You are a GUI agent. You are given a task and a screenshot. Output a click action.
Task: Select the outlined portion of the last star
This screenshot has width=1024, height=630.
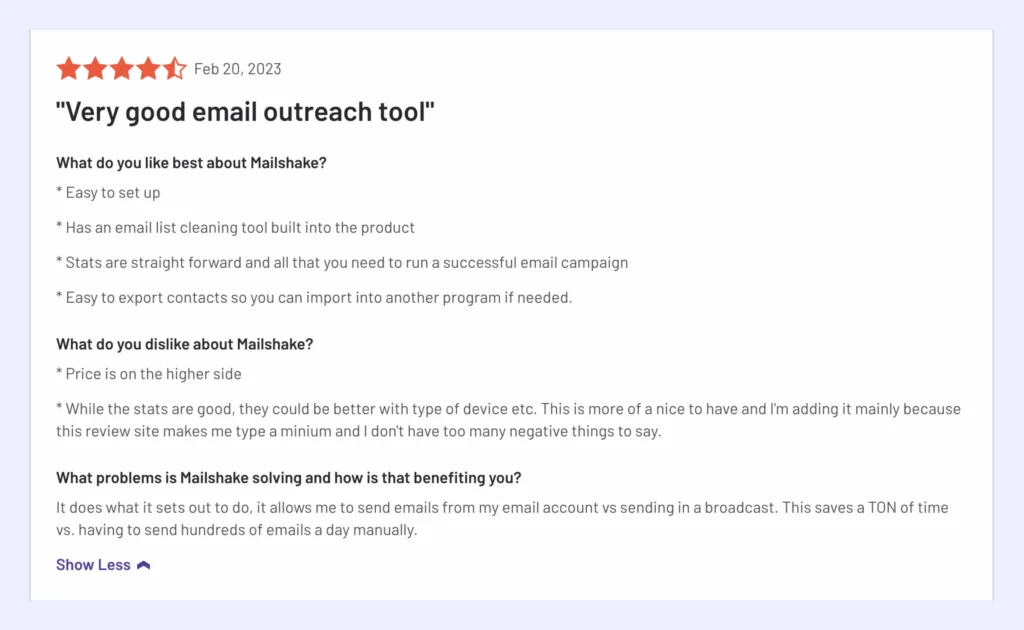click(x=181, y=68)
